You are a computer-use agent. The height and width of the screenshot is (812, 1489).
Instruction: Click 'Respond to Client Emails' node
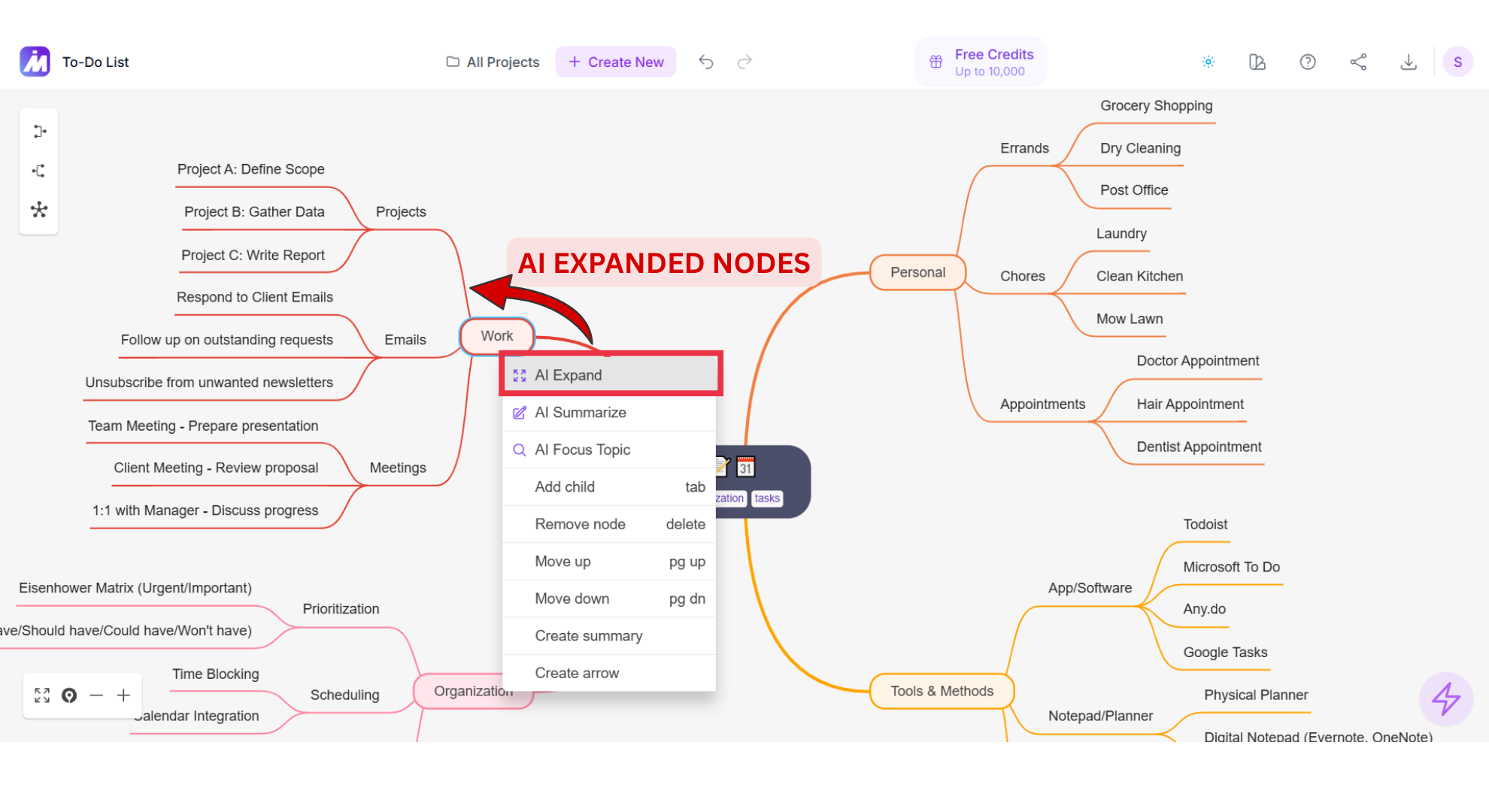tap(255, 297)
